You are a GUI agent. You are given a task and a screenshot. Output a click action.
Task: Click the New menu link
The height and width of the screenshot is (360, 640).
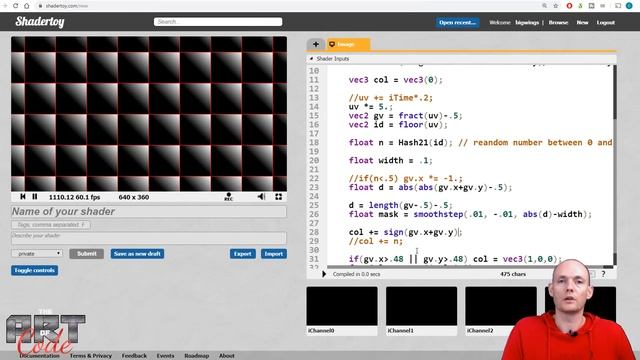pos(582,22)
